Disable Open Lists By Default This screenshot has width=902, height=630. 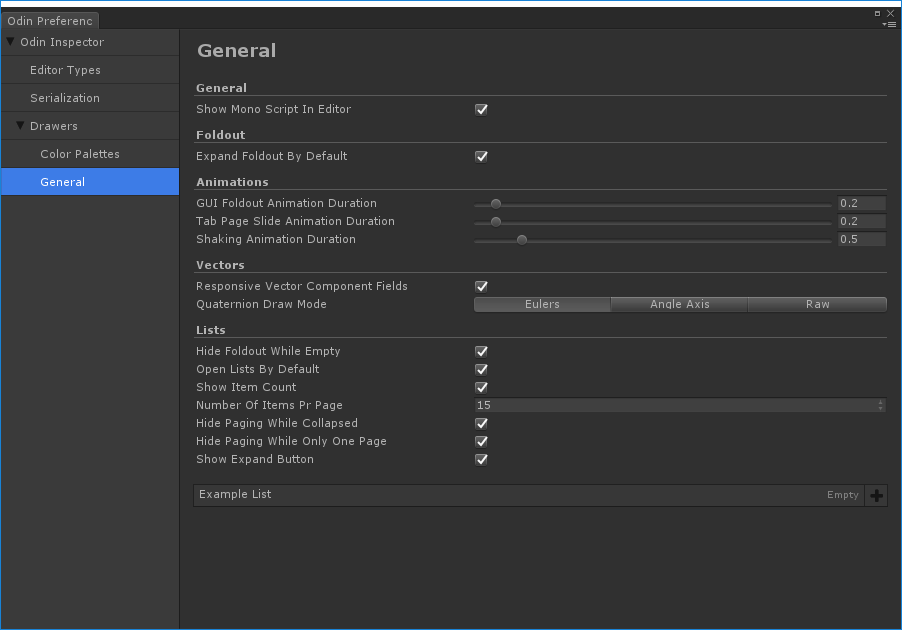point(481,369)
